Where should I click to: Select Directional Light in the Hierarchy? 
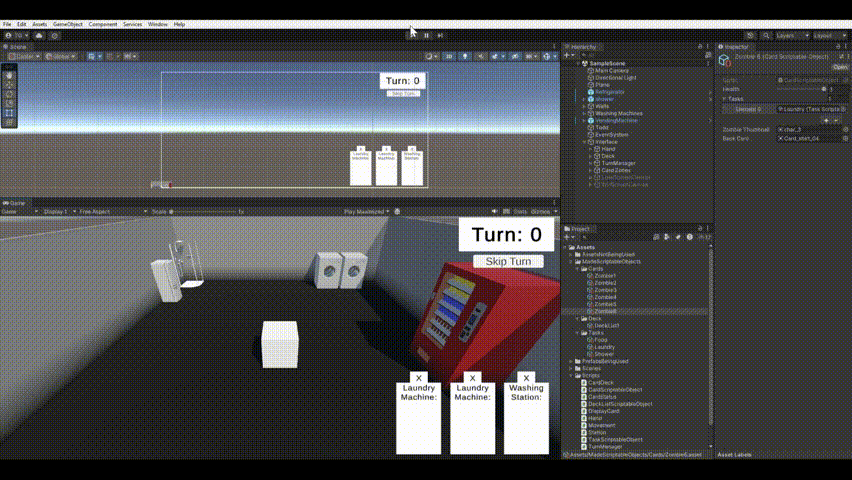(615, 78)
